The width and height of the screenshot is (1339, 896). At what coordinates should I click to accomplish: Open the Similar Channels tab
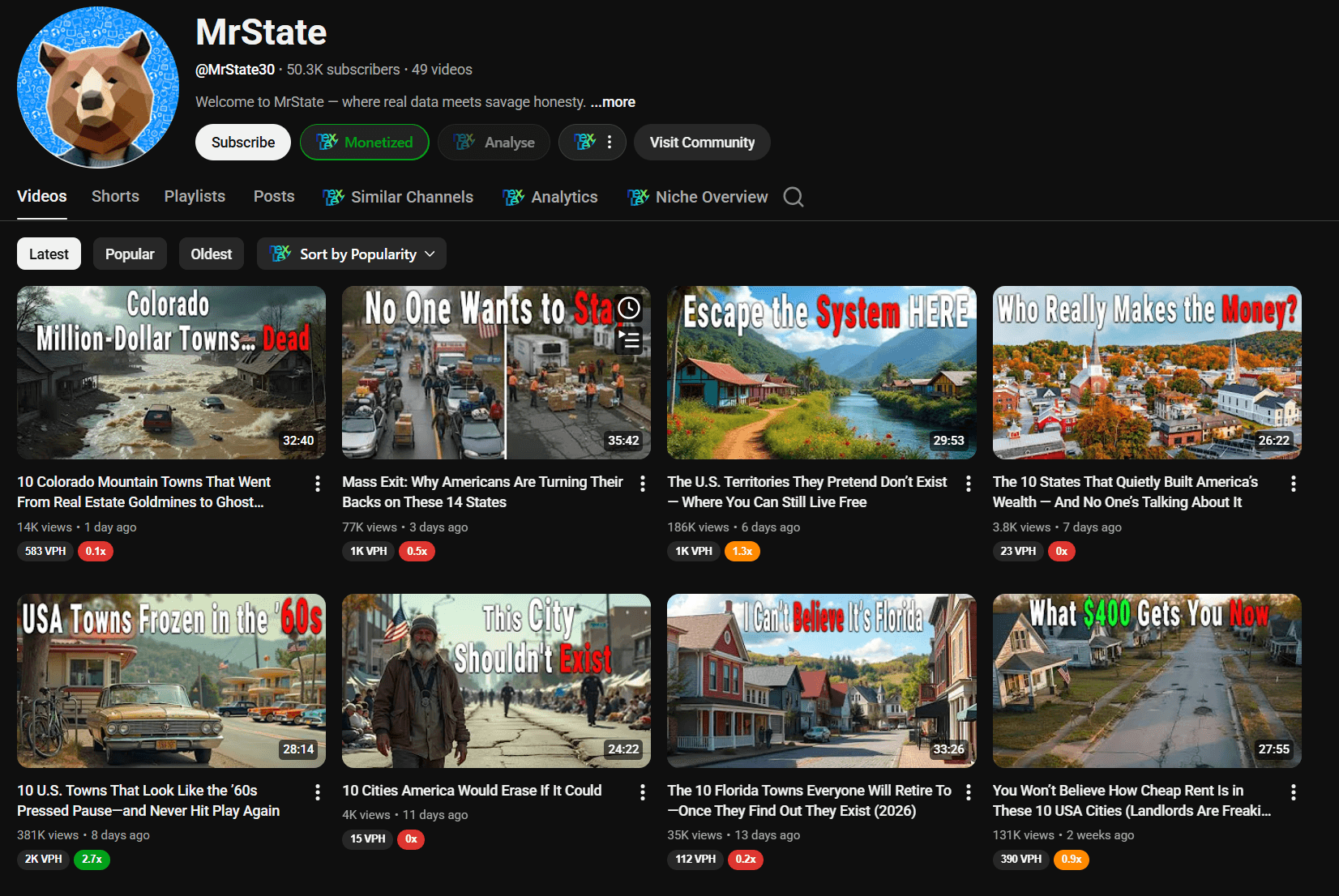[398, 197]
